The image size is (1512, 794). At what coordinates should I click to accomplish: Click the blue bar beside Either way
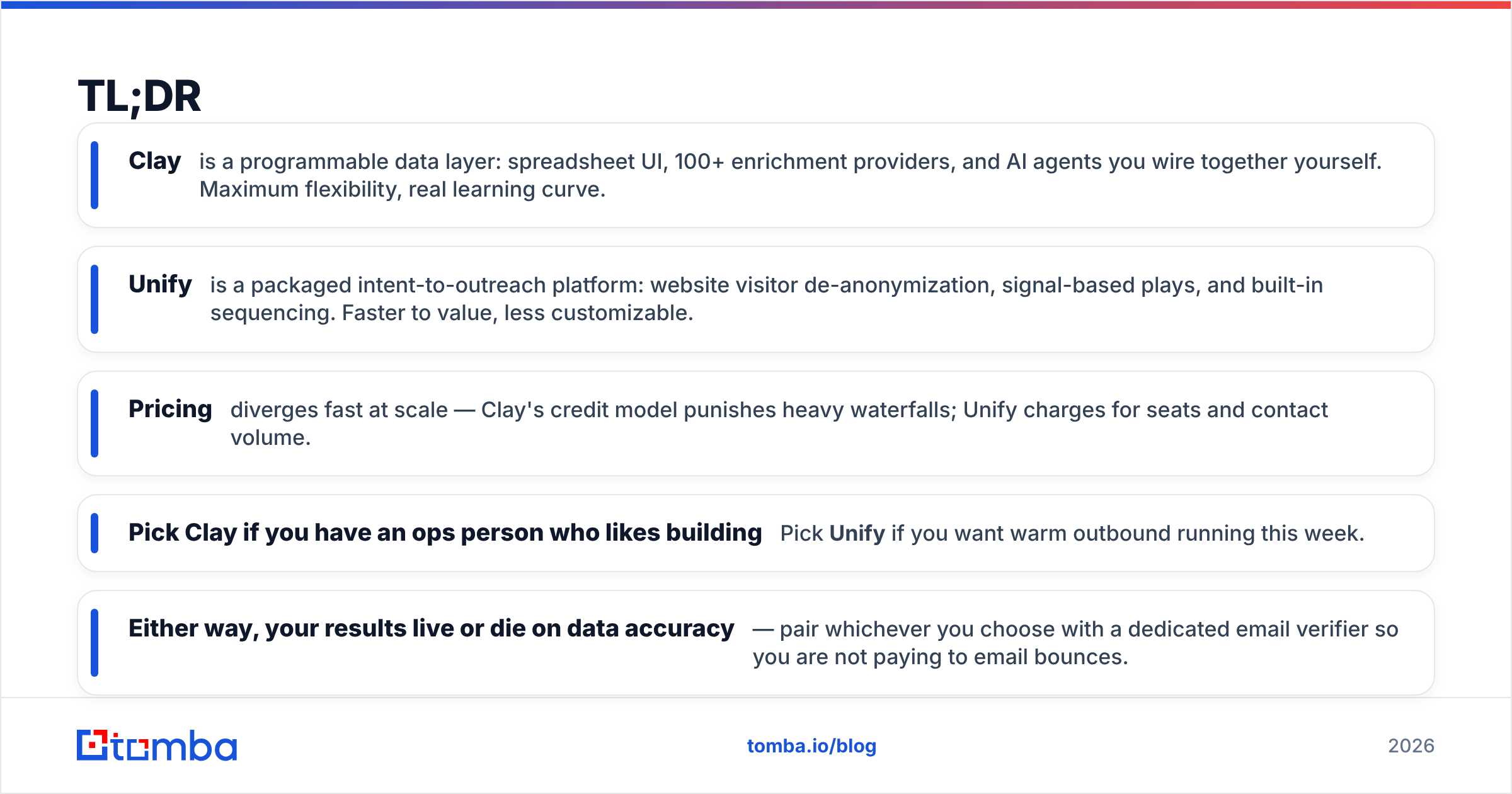[94, 643]
